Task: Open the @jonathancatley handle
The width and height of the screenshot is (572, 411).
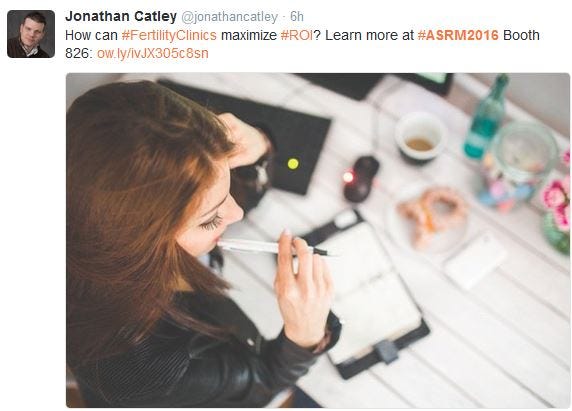Action: [229, 17]
